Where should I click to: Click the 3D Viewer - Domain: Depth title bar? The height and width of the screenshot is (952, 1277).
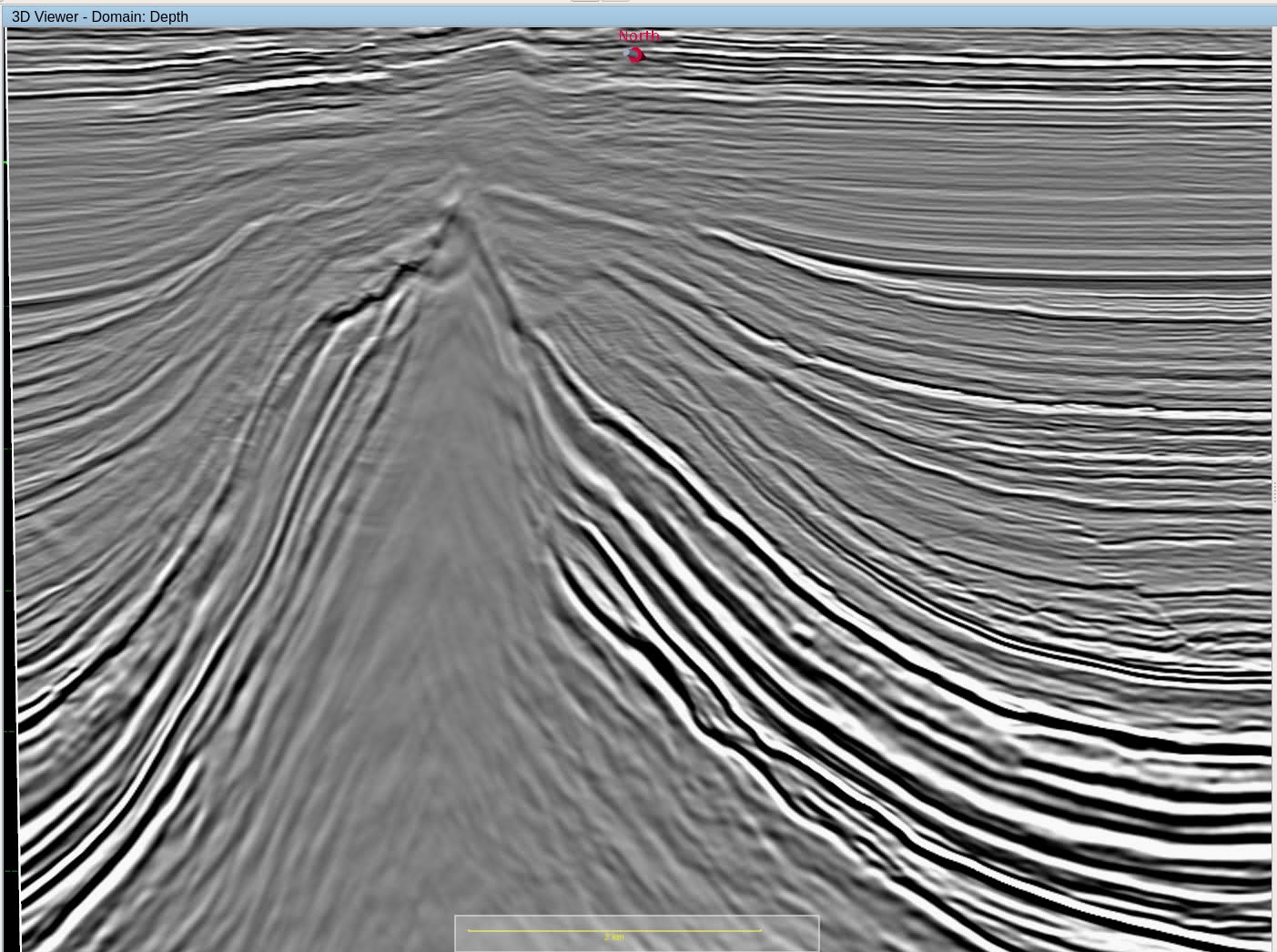coord(638,16)
